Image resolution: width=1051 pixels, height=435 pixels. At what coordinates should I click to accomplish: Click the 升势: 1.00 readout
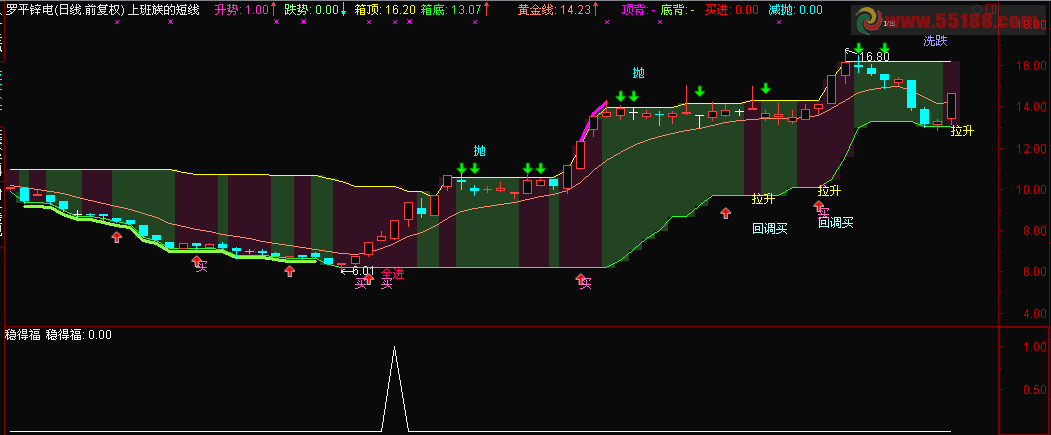pyautogui.click(x=241, y=10)
